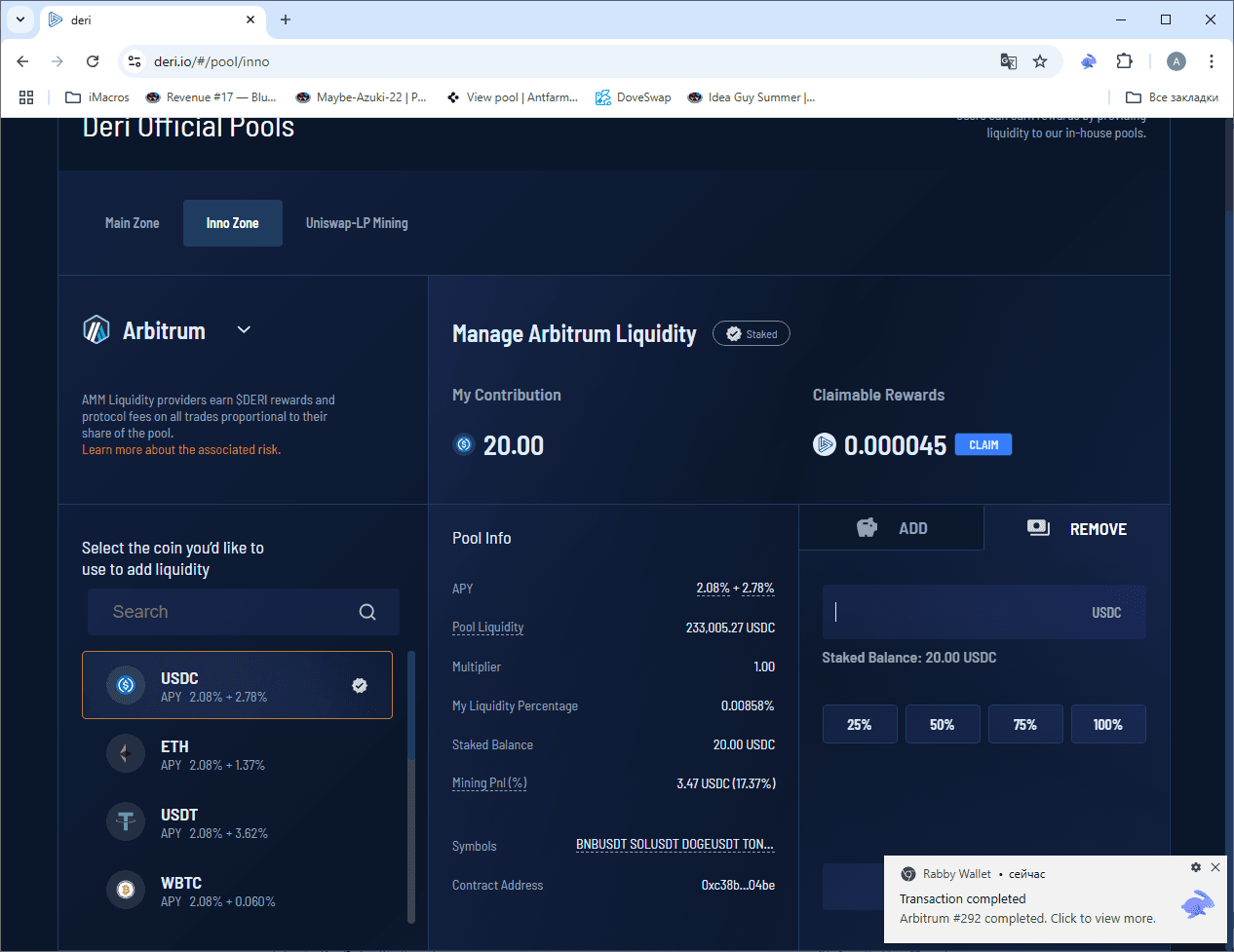This screenshot has width=1234, height=952.
Task: Open the translate page icon
Action: click(x=1009, y=61)
